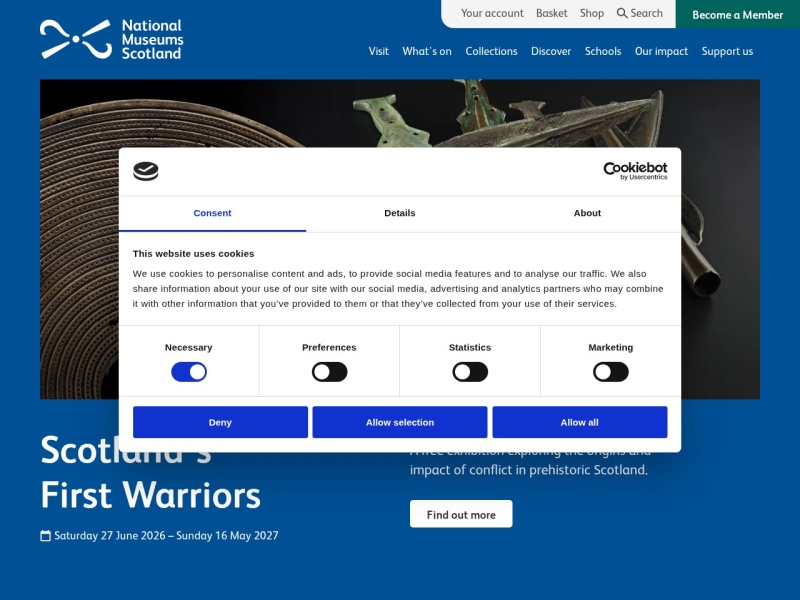Open the Collections navigation menu
The image size is (800, 600).
point(491,52)
